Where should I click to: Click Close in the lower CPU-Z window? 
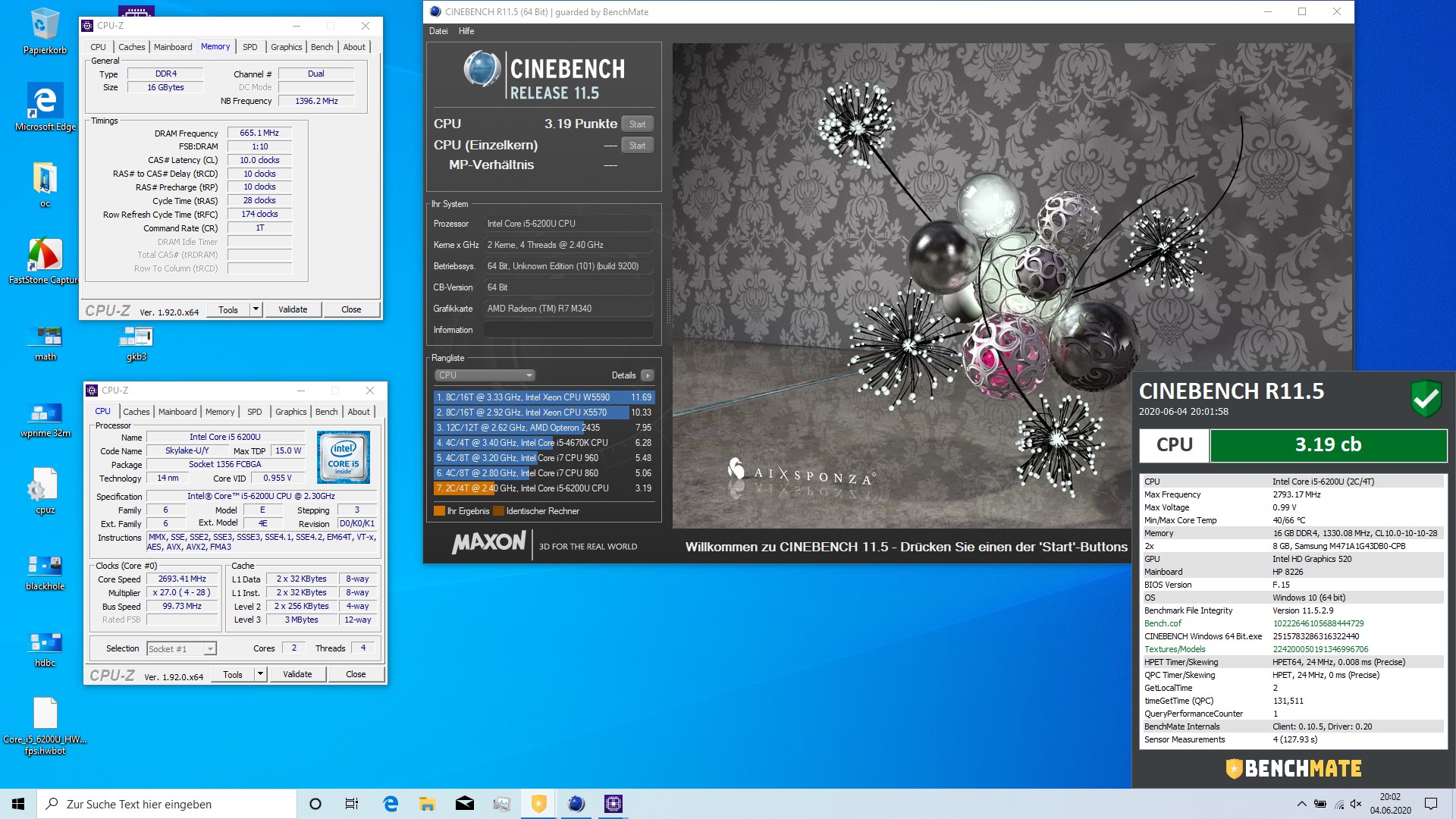pos(356,674)
